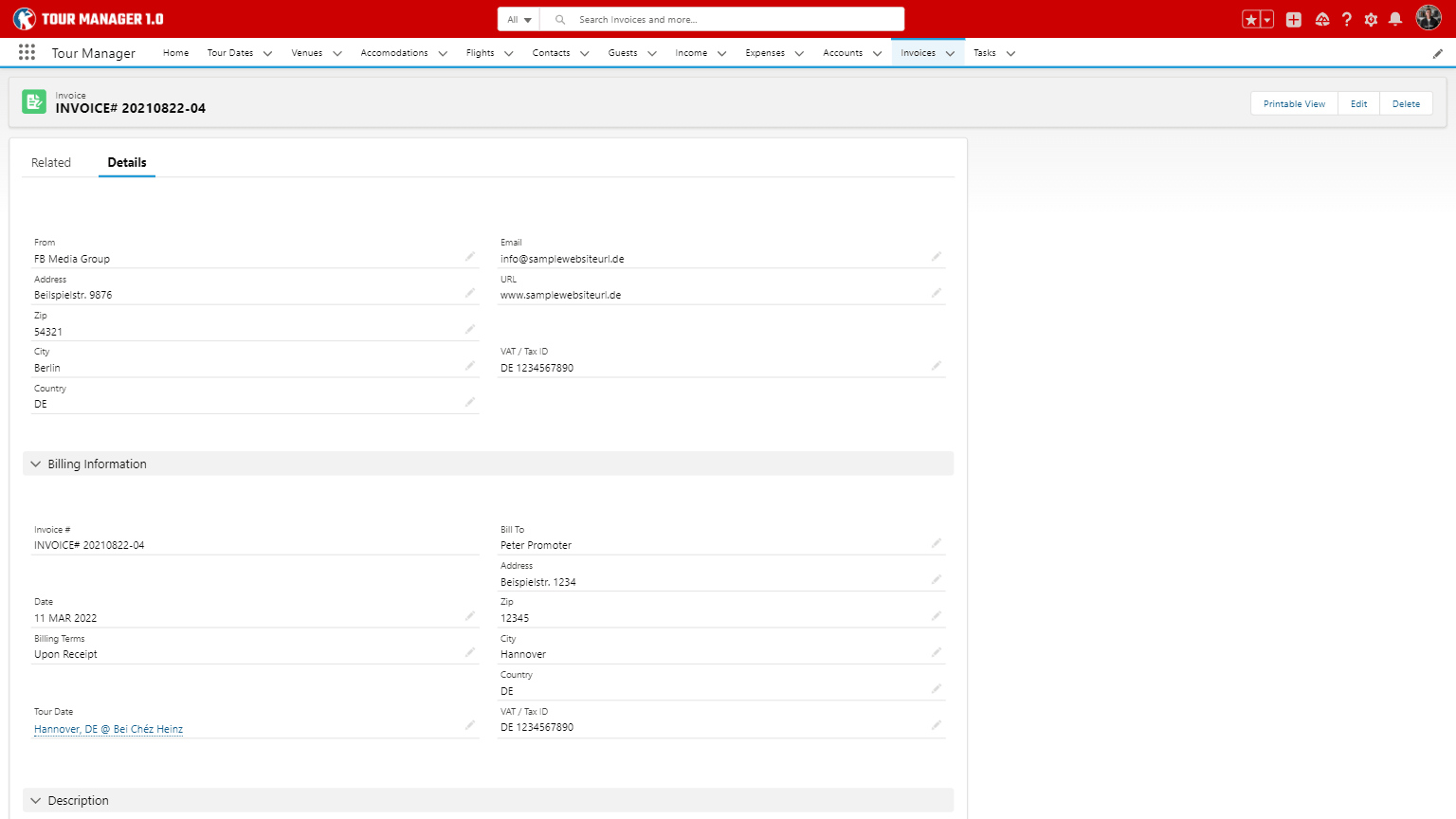Expand the Accomodations menu chevron
Image resolution: width=1456 pixels, height=819 pixels.
click(443, 54)
